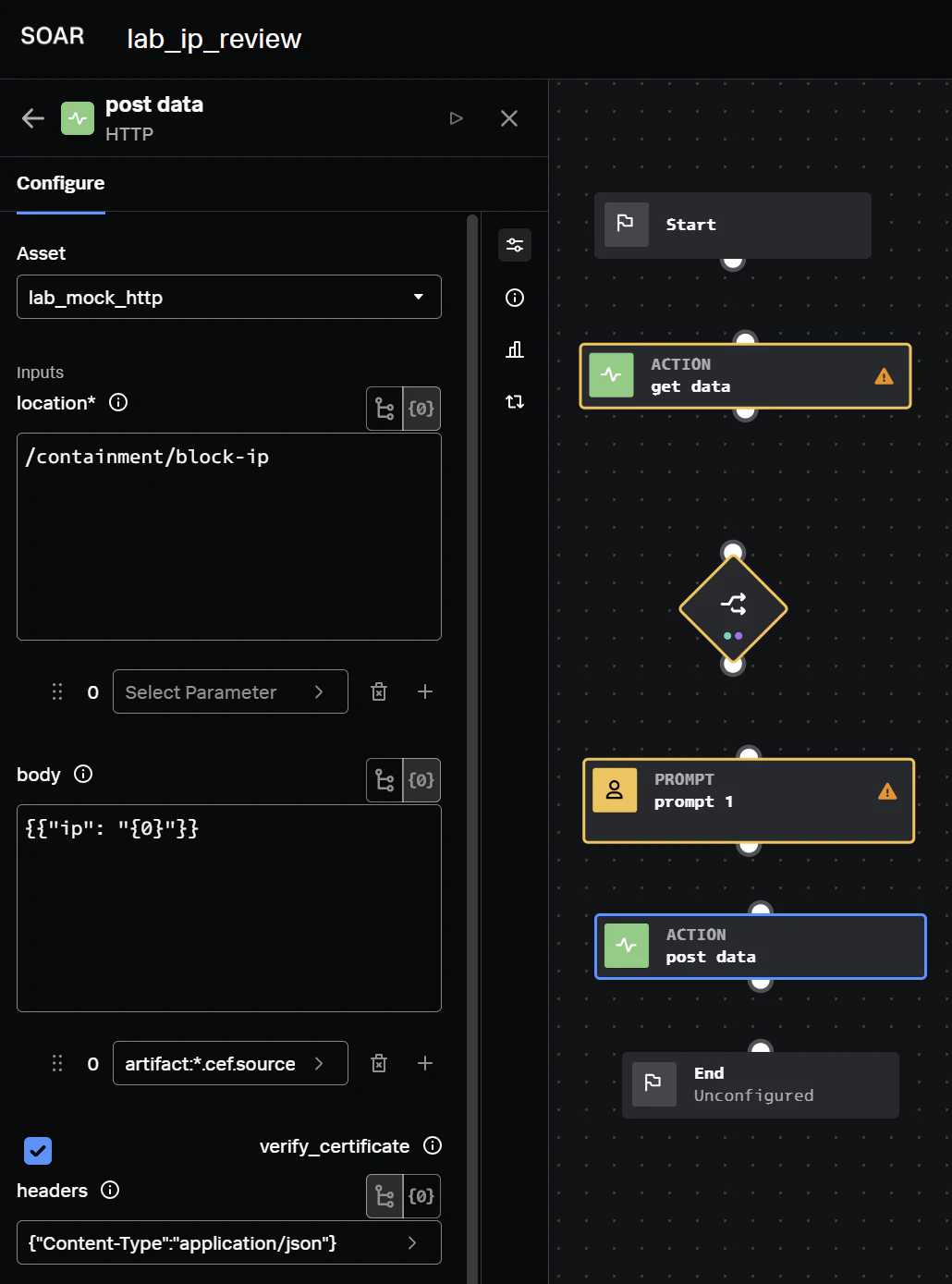Go back using the left arrow icon
The width and height of the screenshot is (952, 1284).
click(33, 118)
